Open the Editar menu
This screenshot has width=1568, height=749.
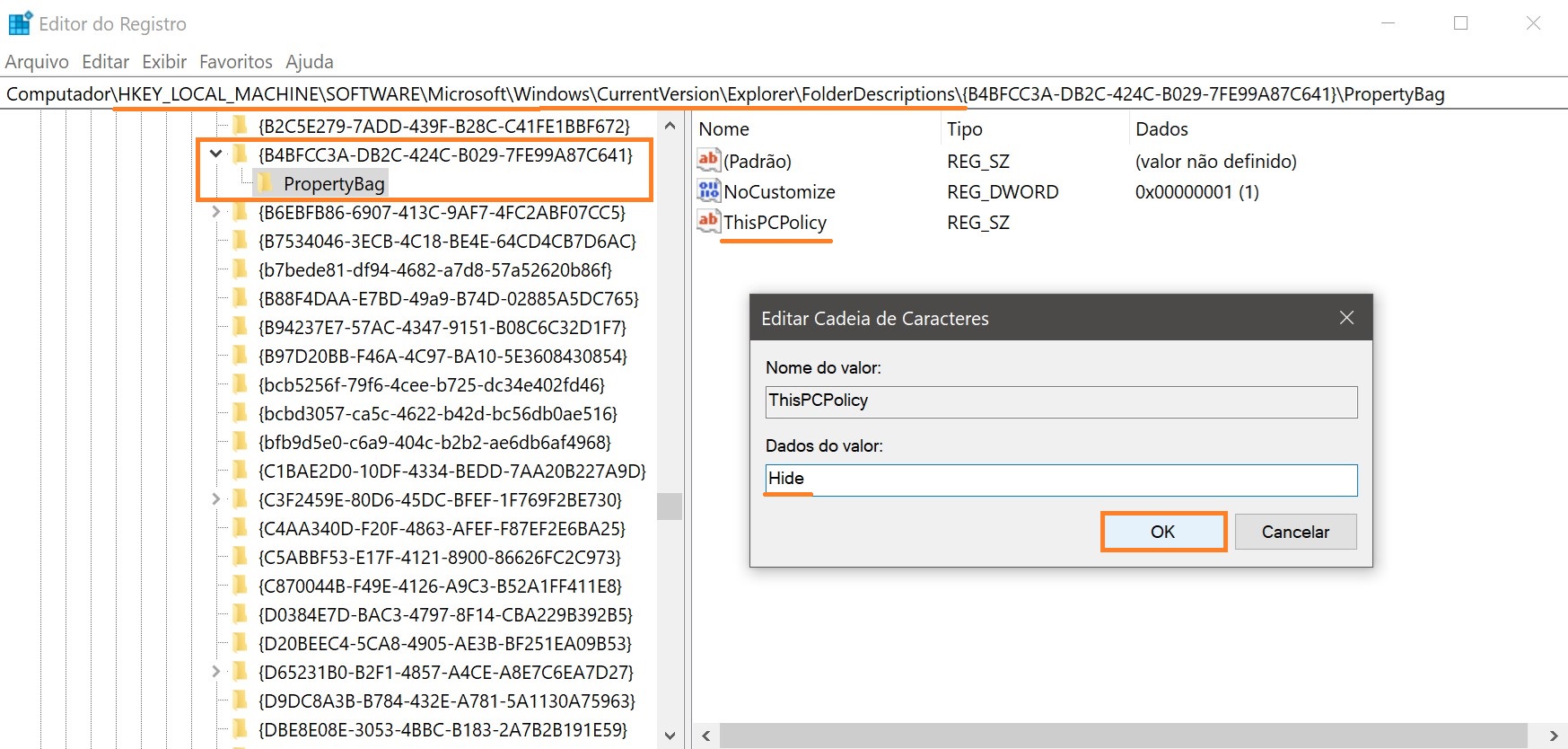pyautogui.click(x=106, y=62)
